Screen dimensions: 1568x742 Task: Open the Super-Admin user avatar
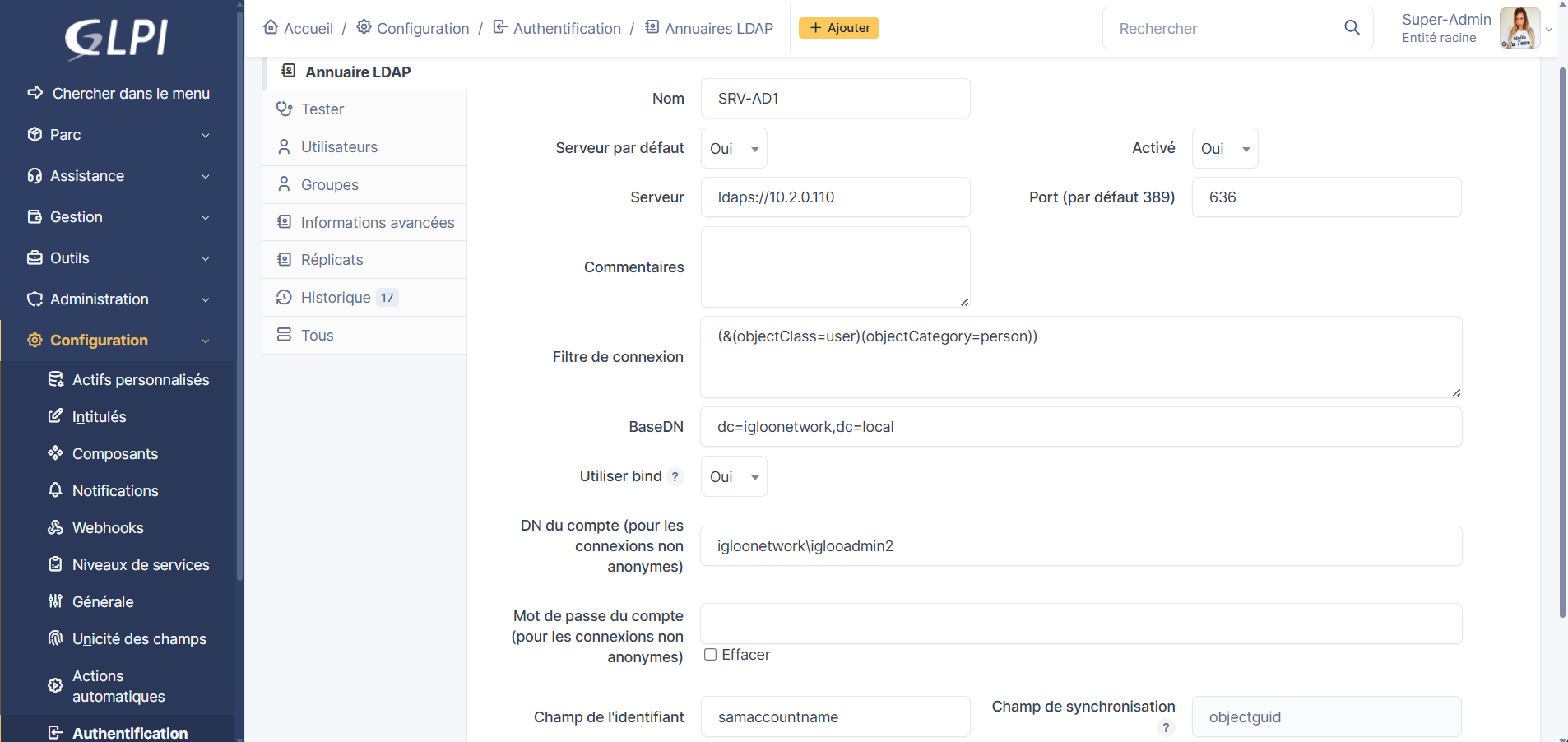click(x=1519, y=28)
